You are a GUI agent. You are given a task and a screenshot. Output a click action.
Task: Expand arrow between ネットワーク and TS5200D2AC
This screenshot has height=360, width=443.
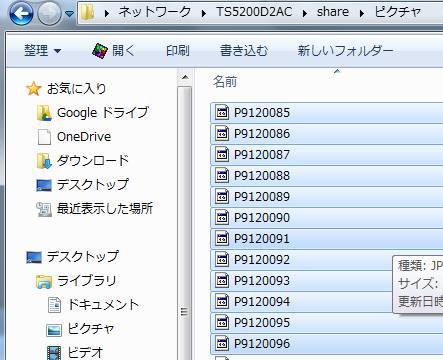coord(204,13)
